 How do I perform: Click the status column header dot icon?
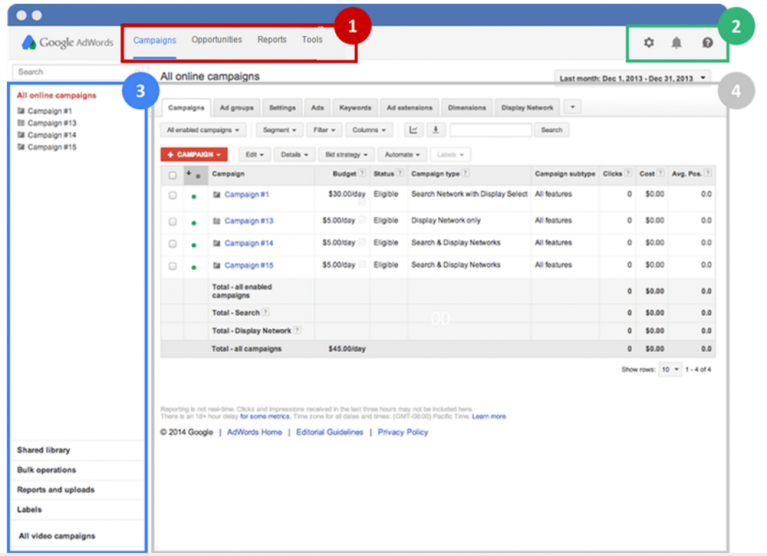click(x=198, y=176)
